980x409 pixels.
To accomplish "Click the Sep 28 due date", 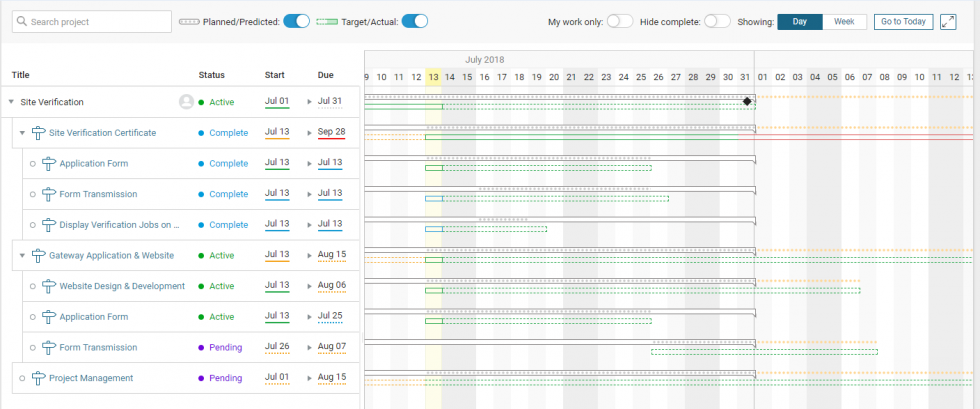I will tap(330, 132).
